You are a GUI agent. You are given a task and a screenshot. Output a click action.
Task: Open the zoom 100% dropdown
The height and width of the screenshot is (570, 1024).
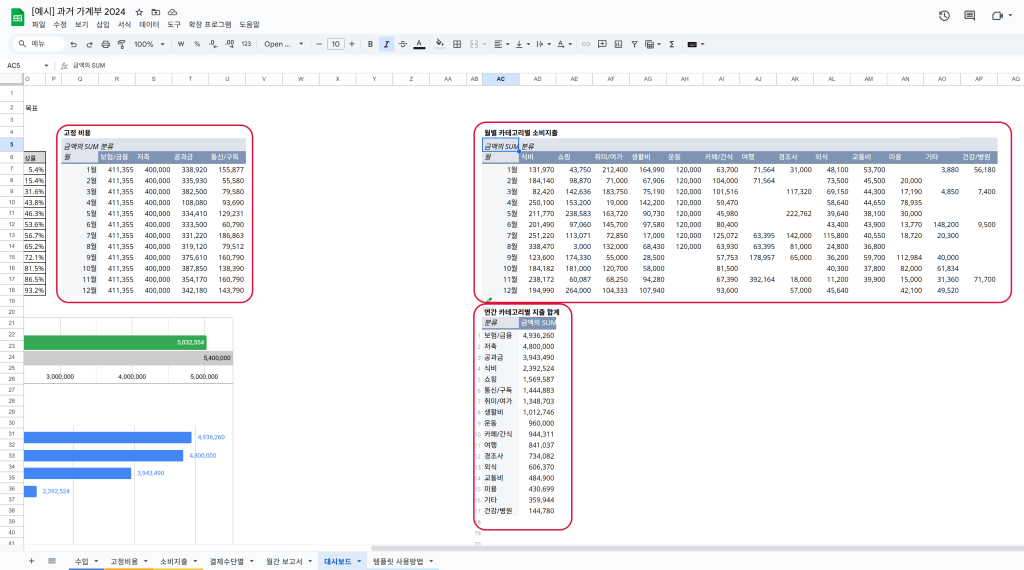149,44
